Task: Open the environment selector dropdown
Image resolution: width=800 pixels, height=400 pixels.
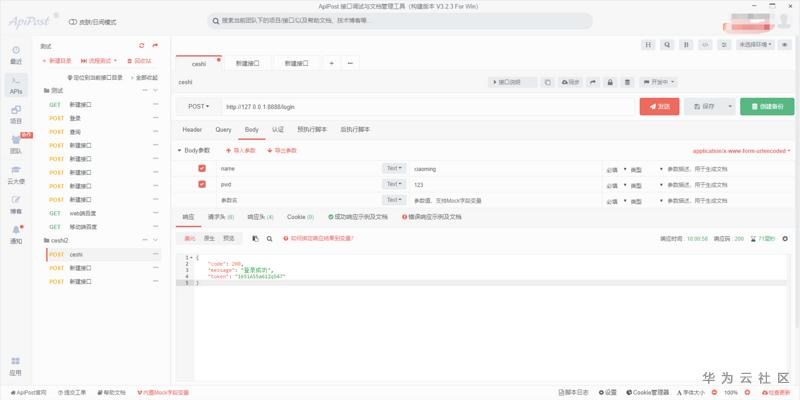Action: (756, 45)
